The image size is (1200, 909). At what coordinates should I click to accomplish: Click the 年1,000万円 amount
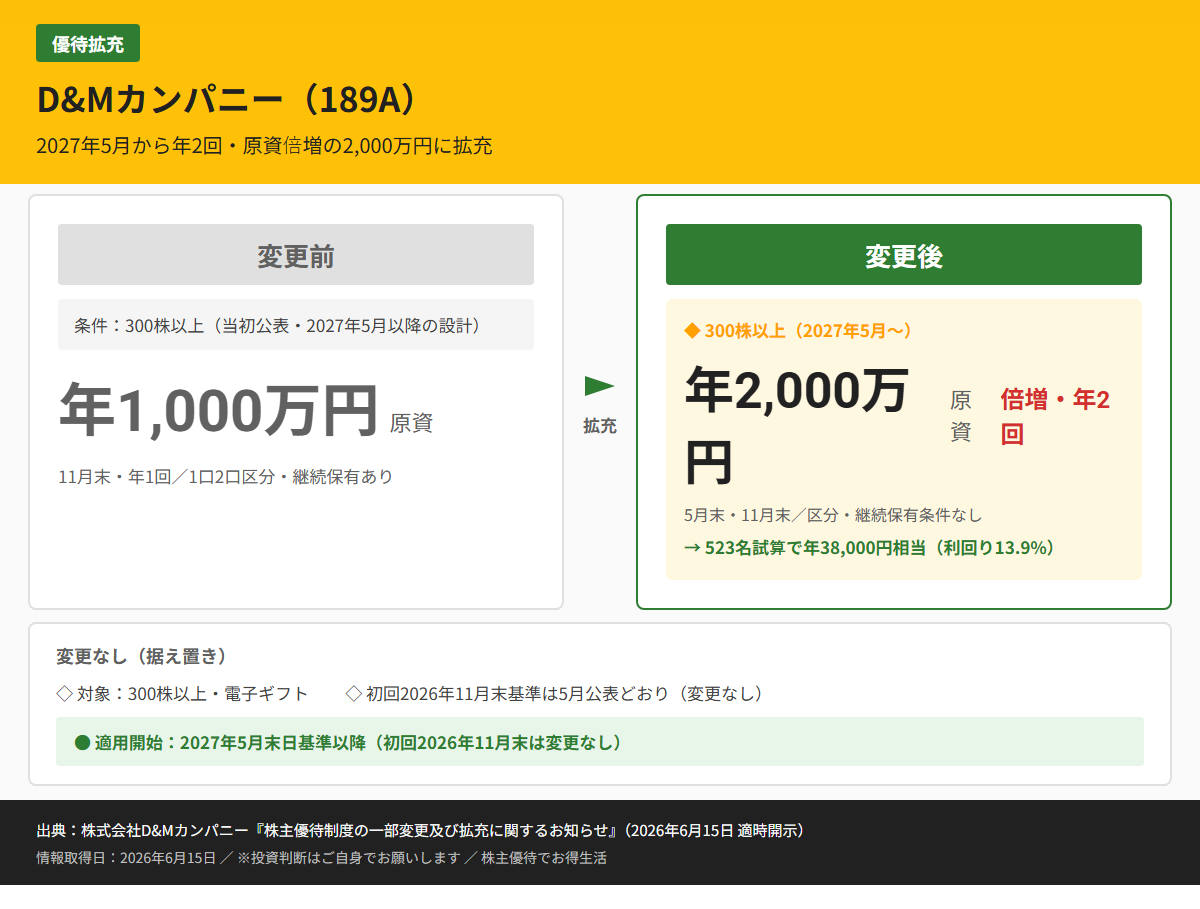tap(219, 410)
